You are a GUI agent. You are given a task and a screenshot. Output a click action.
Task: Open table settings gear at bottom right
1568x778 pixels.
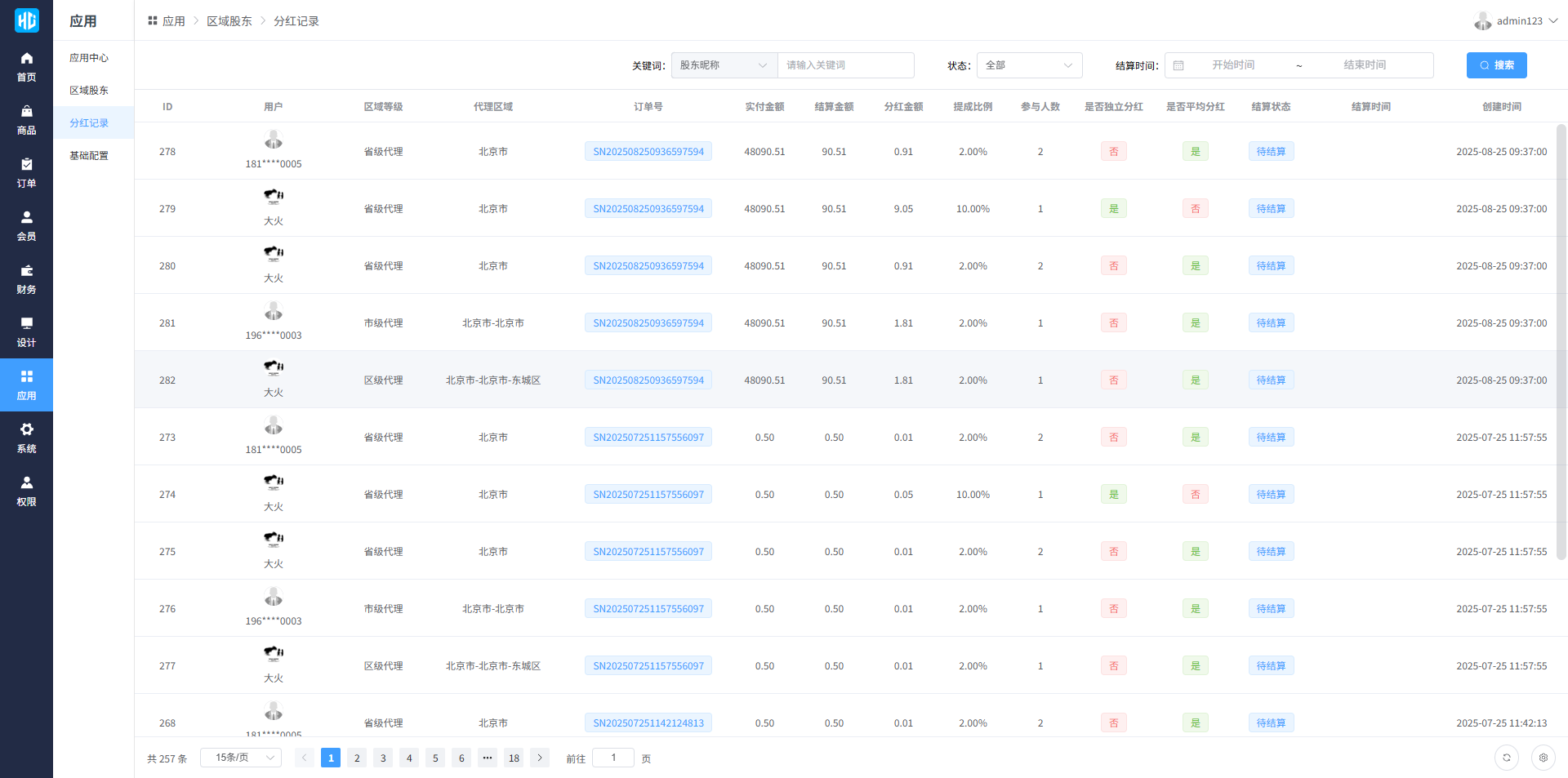coord(1543,758)
